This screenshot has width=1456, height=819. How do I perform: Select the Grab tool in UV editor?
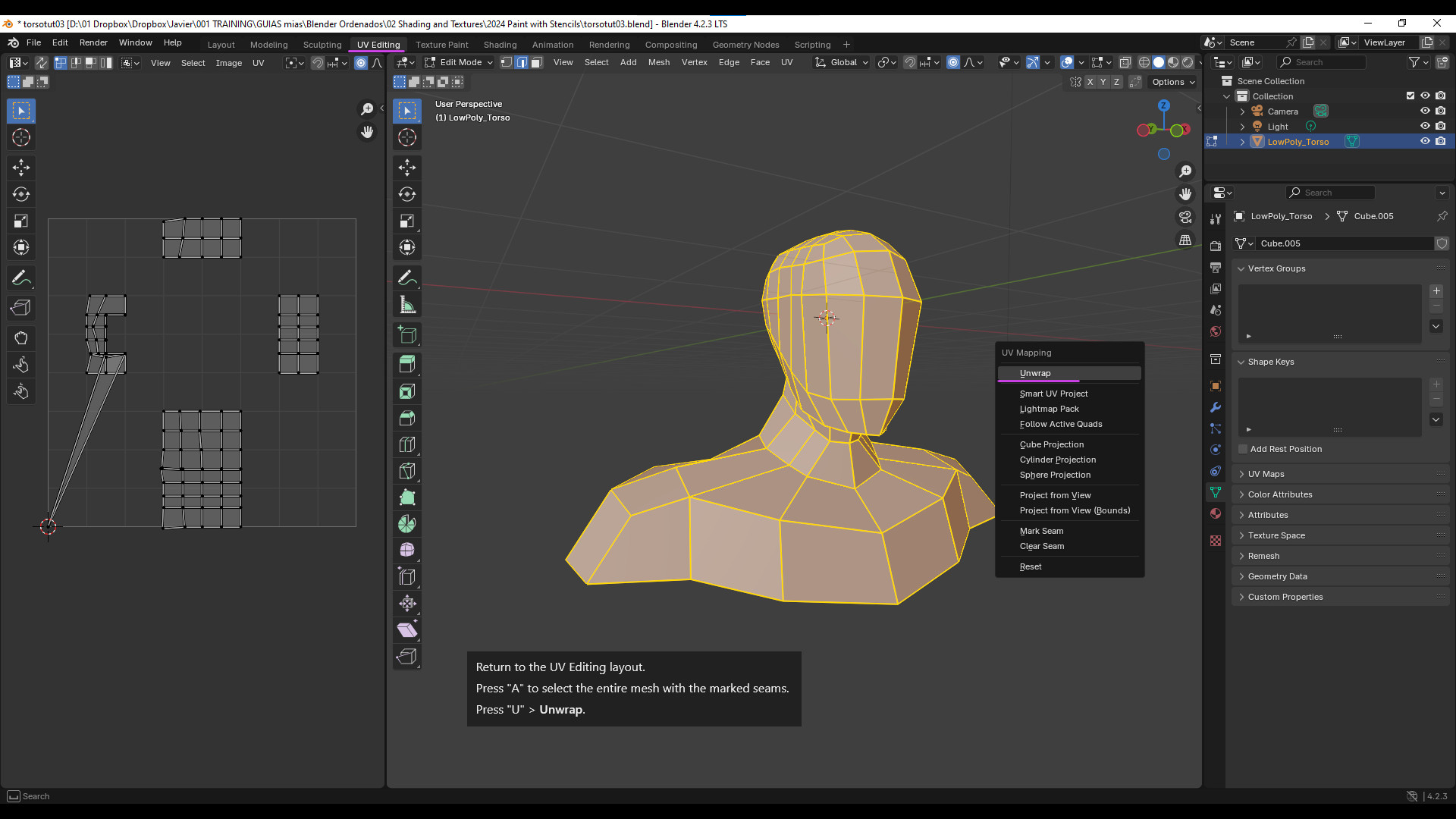pyautogui.click(x=21, y=337)
